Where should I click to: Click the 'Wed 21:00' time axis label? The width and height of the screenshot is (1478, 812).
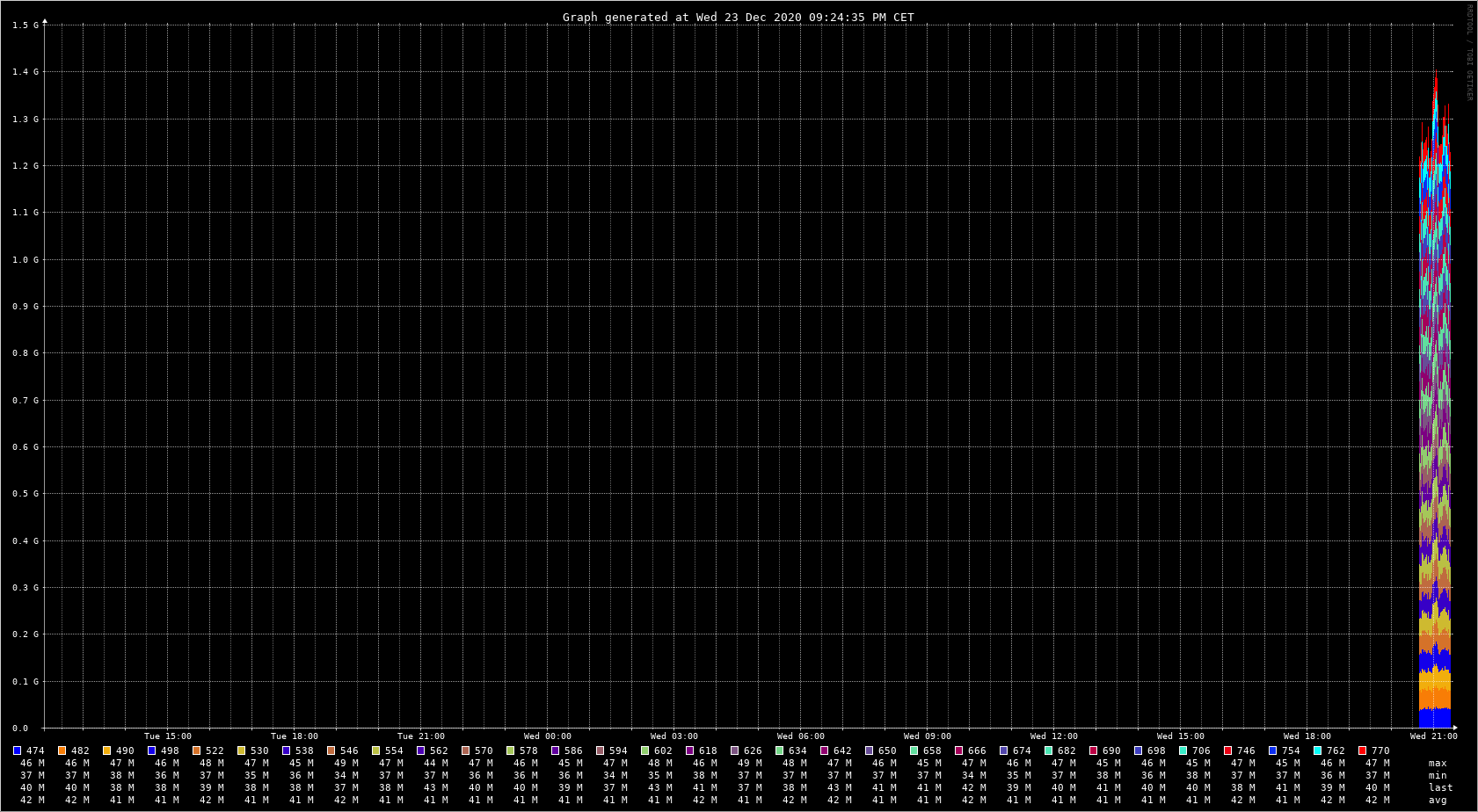point(1433,736)
